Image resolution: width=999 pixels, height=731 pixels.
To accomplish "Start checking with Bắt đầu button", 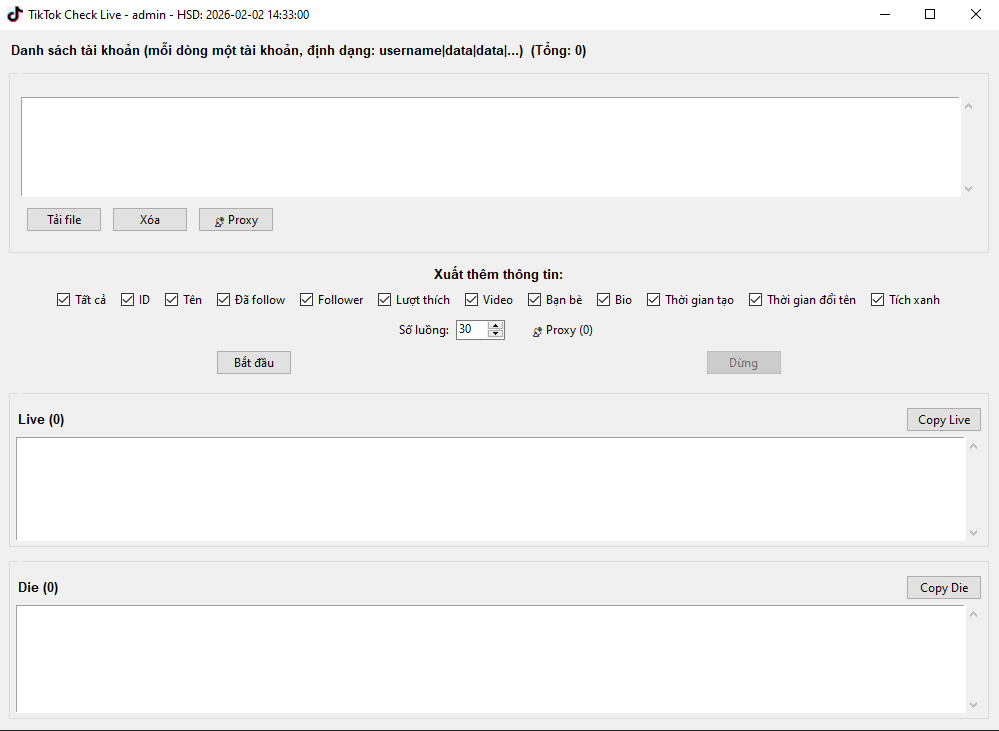I will point(254,363).
